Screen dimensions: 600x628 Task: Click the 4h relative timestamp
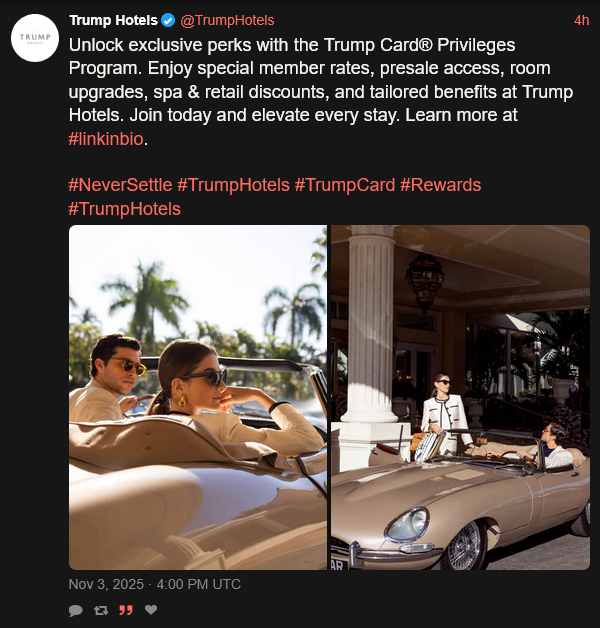pos(581,20)
